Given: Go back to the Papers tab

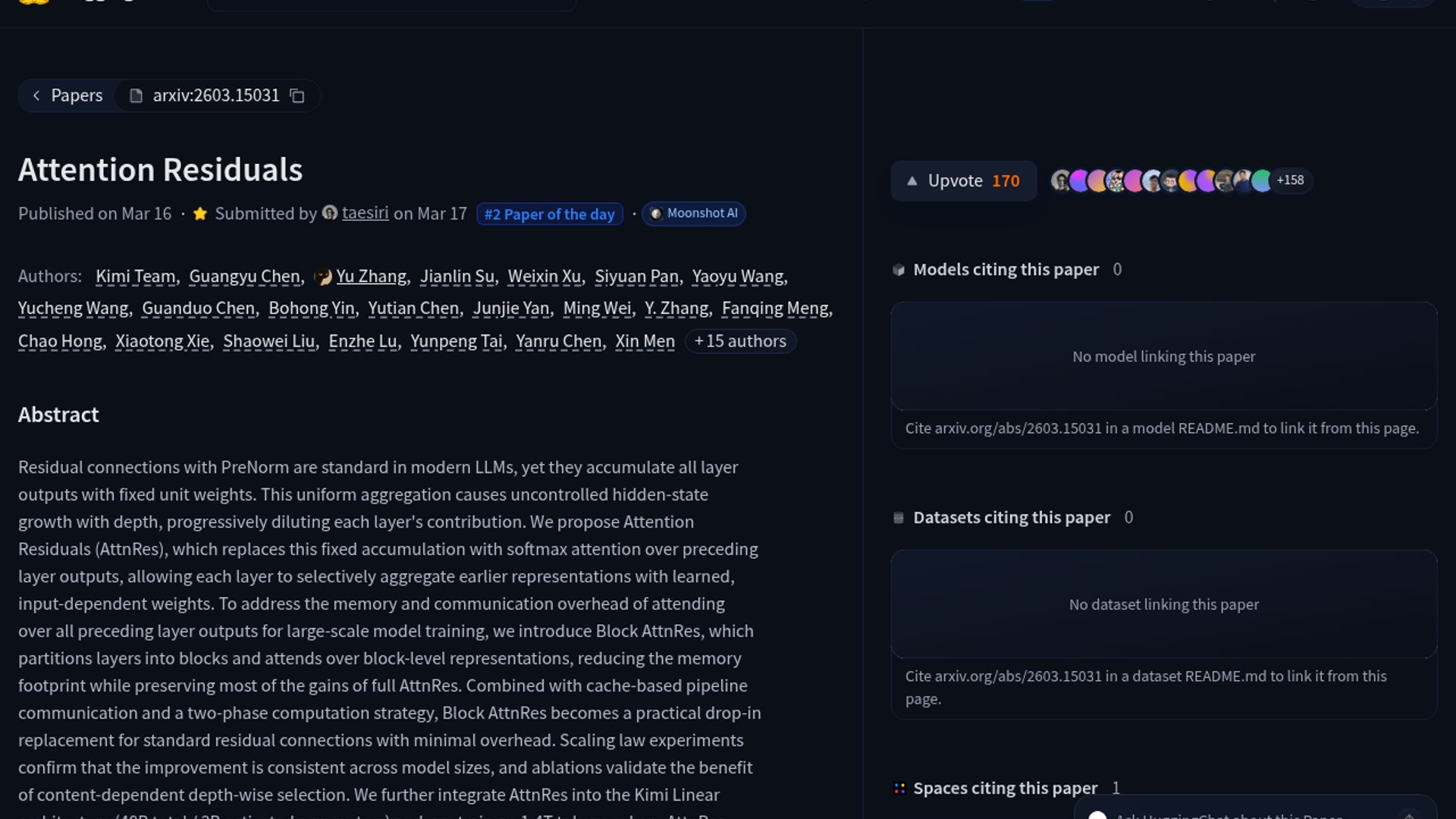Looking at the screenshot, I should [76, 96].
